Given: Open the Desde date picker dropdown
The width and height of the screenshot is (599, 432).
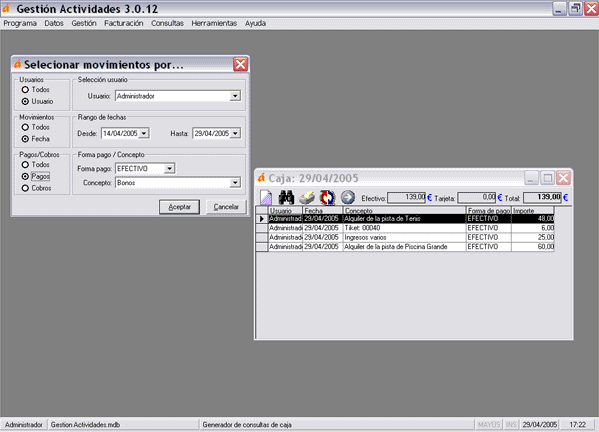Looking at the screenshot, I should point(144,133).
